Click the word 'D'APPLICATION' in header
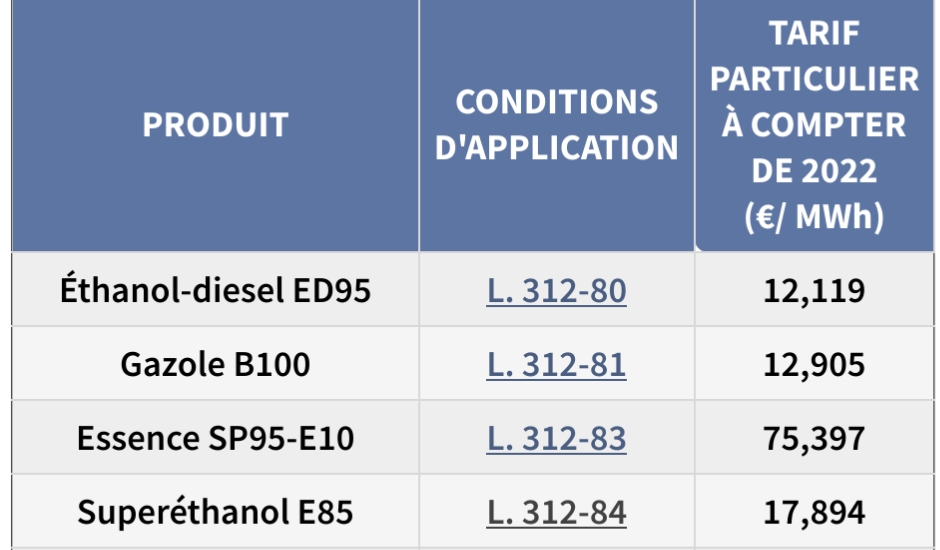940x550 pixels. point(557,148)
